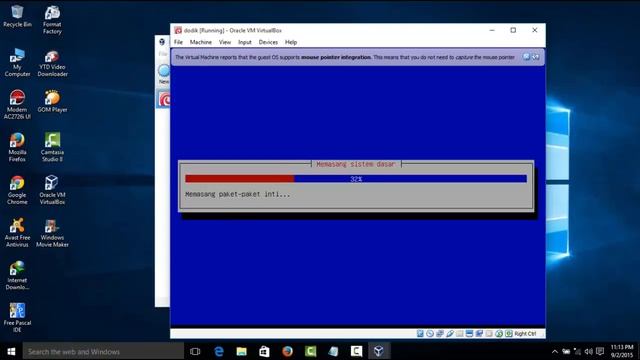
Task: Open the File menu in the dodik VM window
Action: tap(178, 42)
